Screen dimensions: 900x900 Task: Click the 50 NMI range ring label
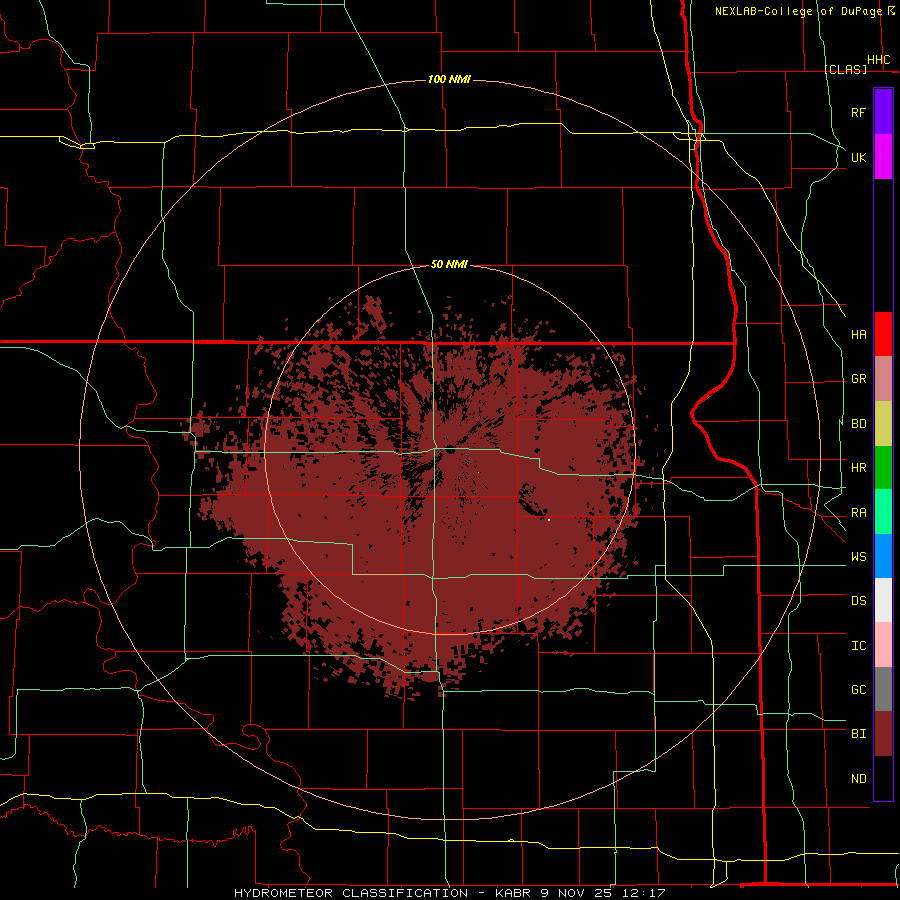[449, 264]
